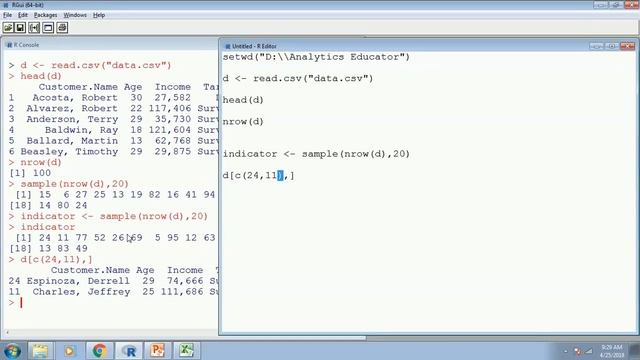This screenshot has height=360, width=640.
Task: Open the Packages menu
Action: pyautogui.click(x=45, y=15)
